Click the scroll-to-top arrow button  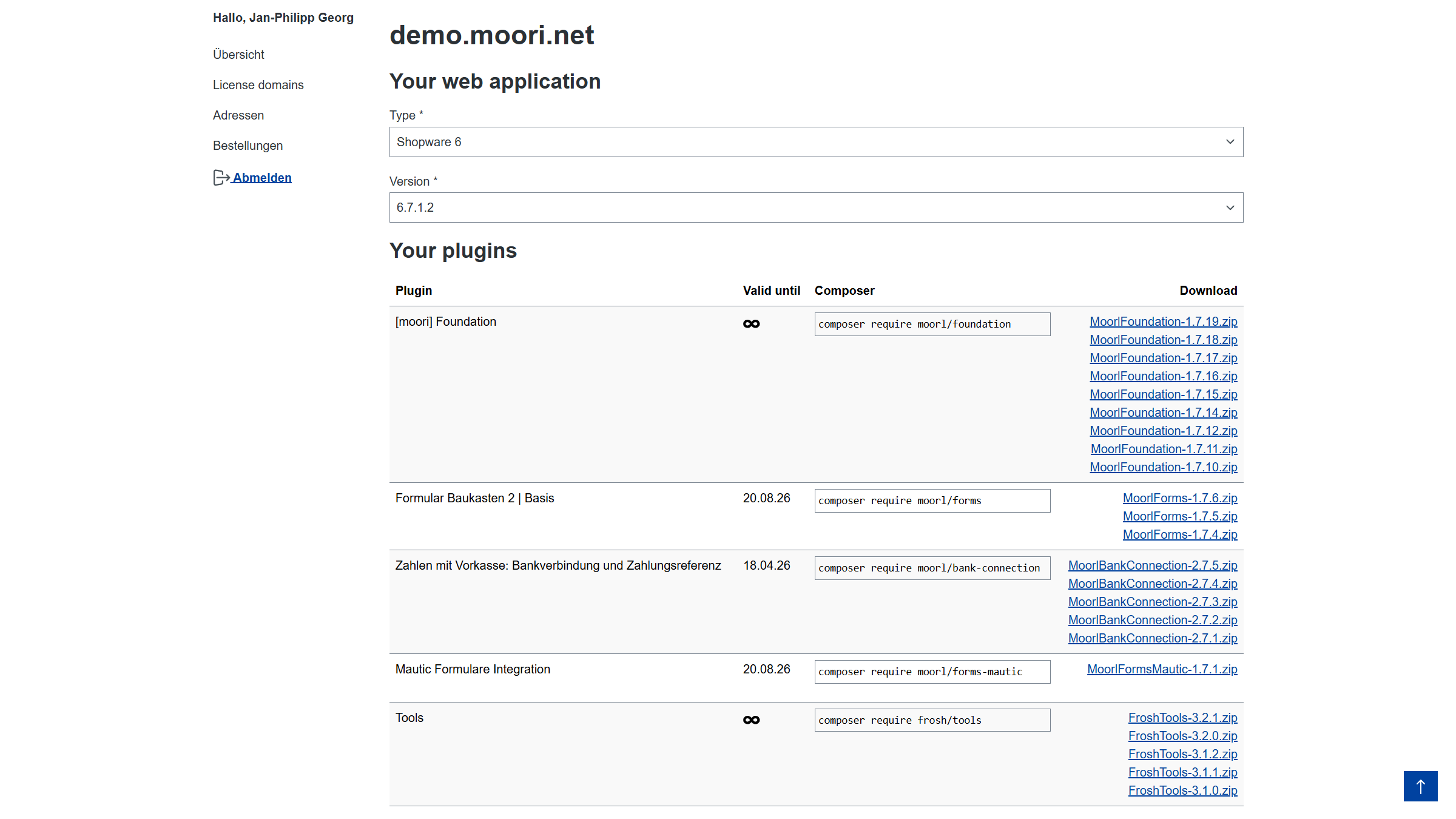[x=1420, y=786]
